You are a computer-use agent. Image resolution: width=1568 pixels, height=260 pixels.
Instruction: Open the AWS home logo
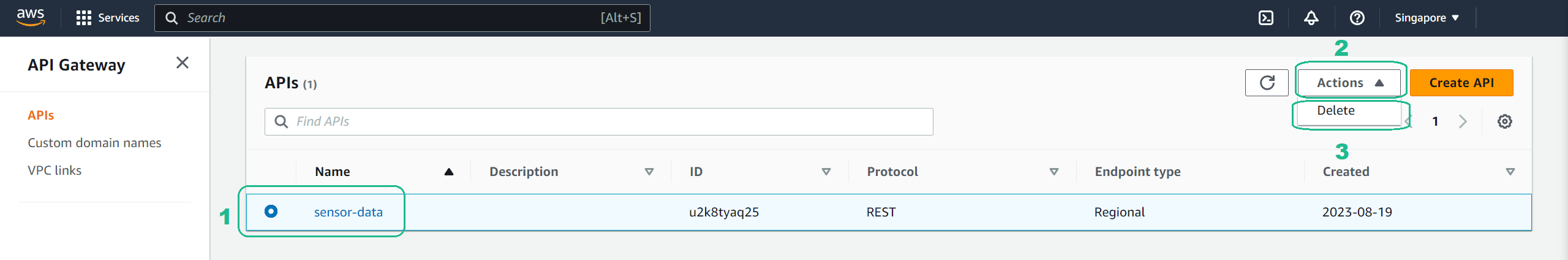pyautogui.click(x=31, y=18)
